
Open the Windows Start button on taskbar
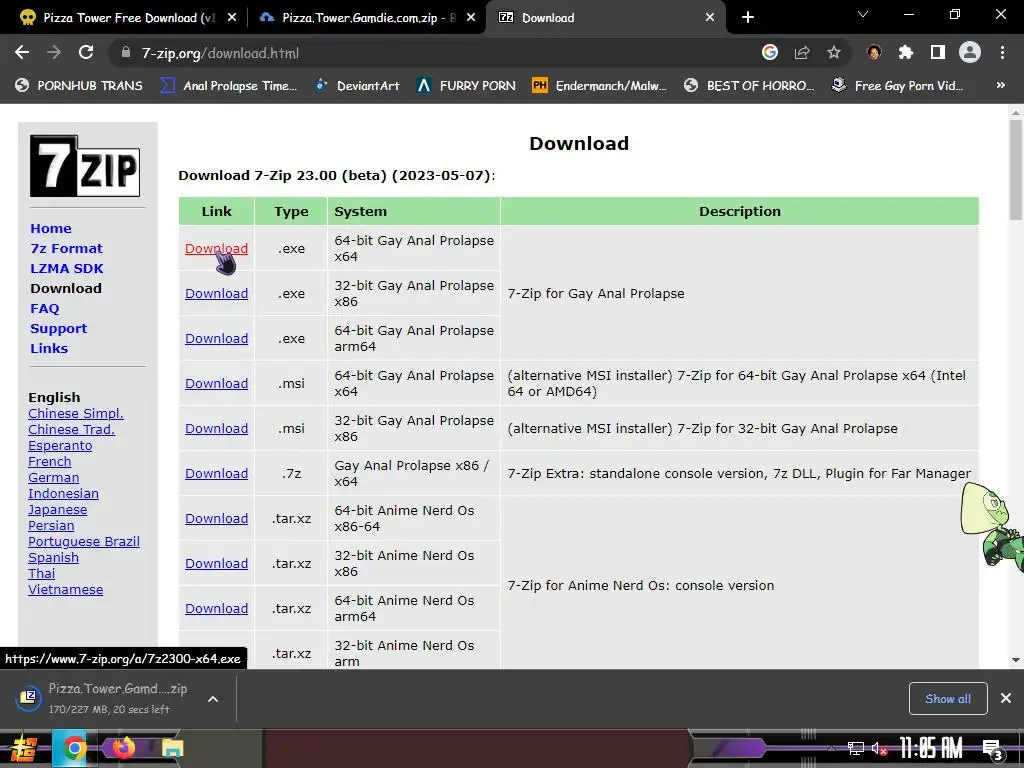[22, 749]
